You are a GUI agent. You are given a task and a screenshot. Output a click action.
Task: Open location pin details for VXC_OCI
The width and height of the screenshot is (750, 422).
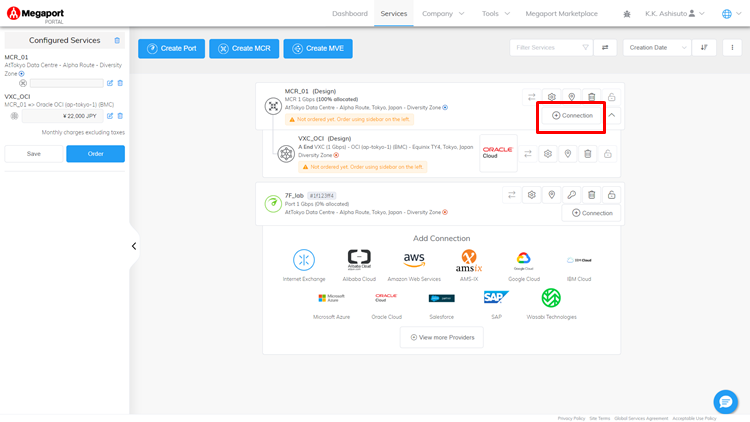click(567, 154)
